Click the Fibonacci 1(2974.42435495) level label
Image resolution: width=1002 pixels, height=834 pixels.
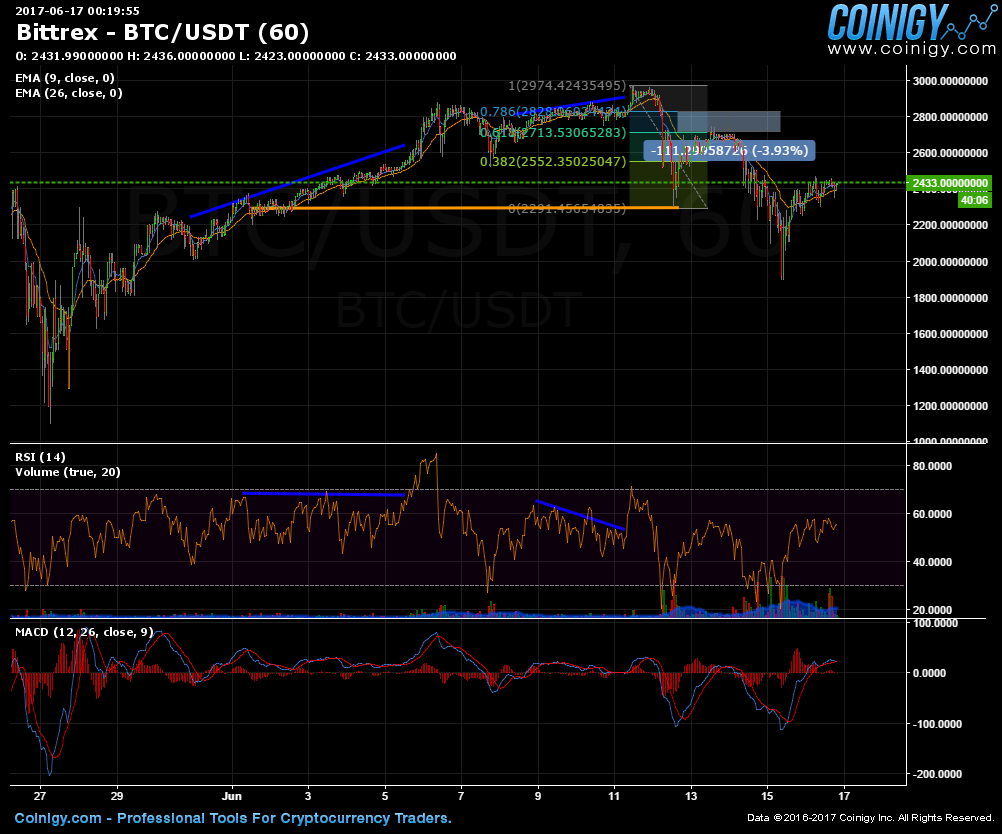pos(567,85)
